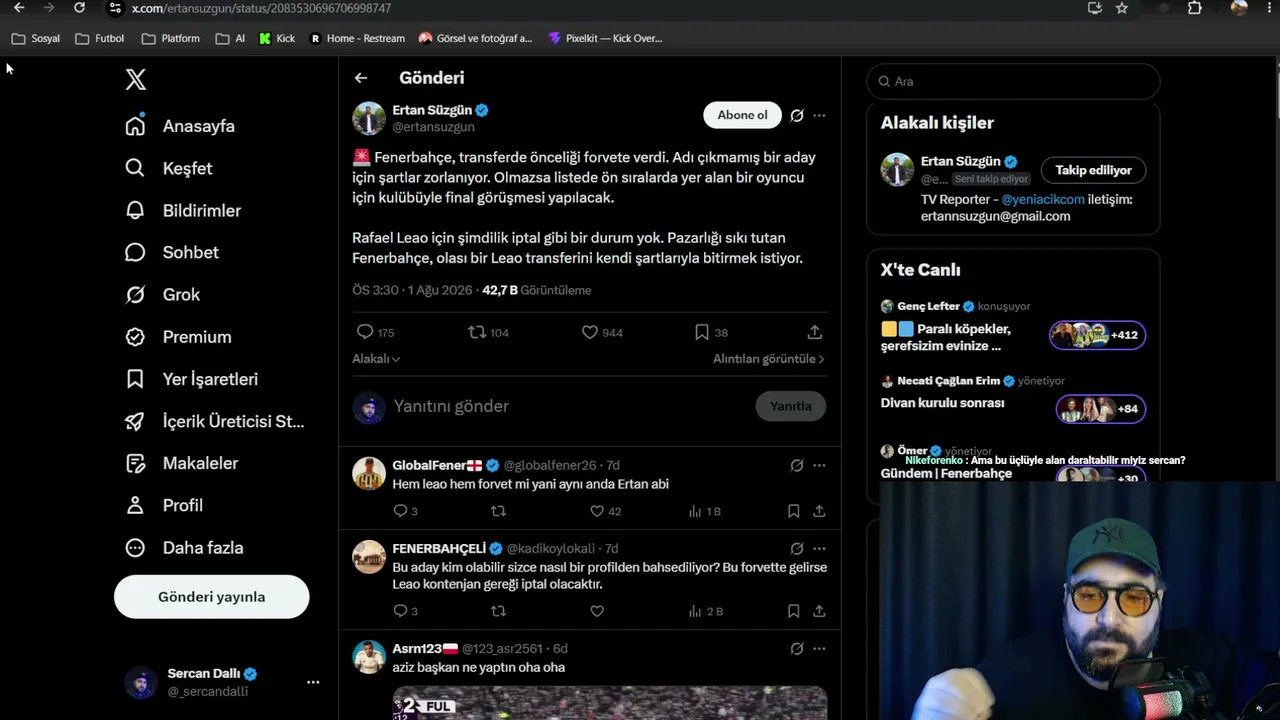This screenshot has height=720, width=1280.
Task: Click the Grok icon on Asrn123's reply
Action: (x=797, y=648)
